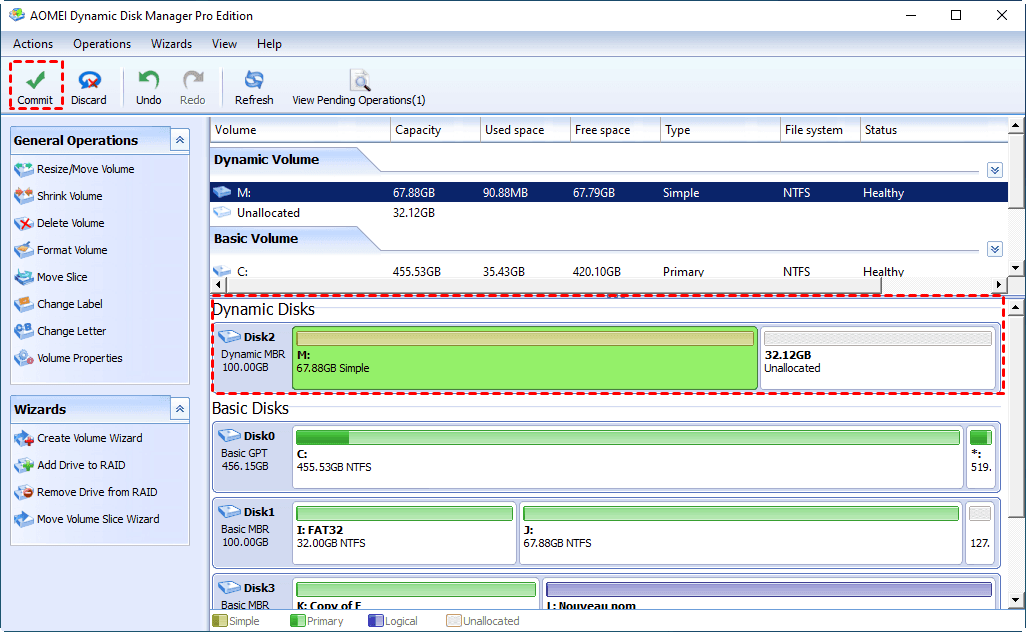Click the Commit checkmark icon
The height and width of the screenshot is (632, 1026).
pos(36,80)
